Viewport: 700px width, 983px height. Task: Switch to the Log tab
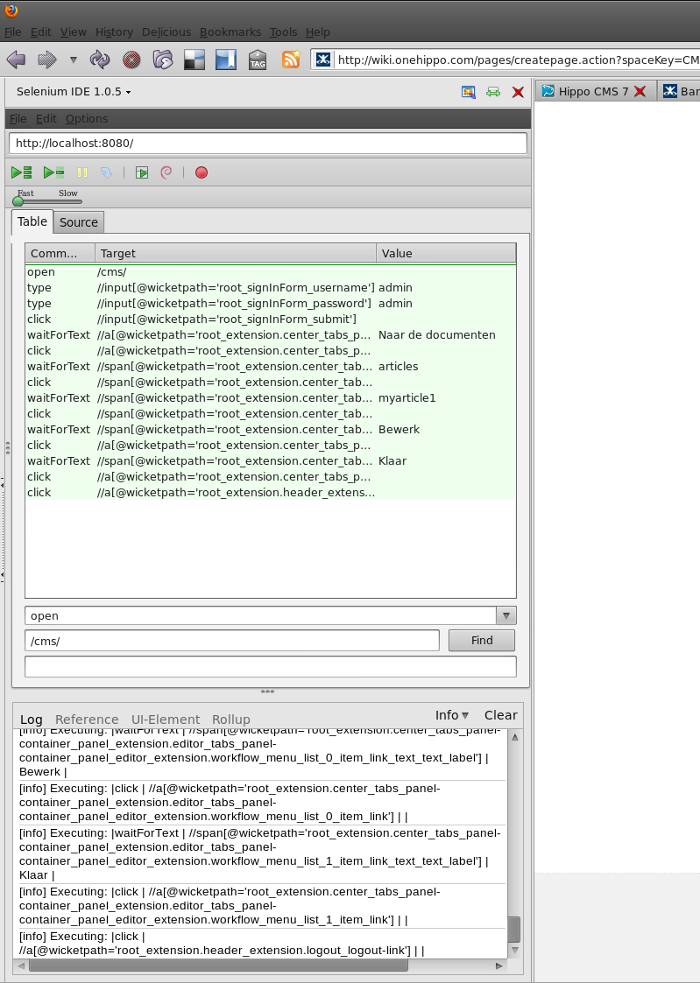pos(31,720)
